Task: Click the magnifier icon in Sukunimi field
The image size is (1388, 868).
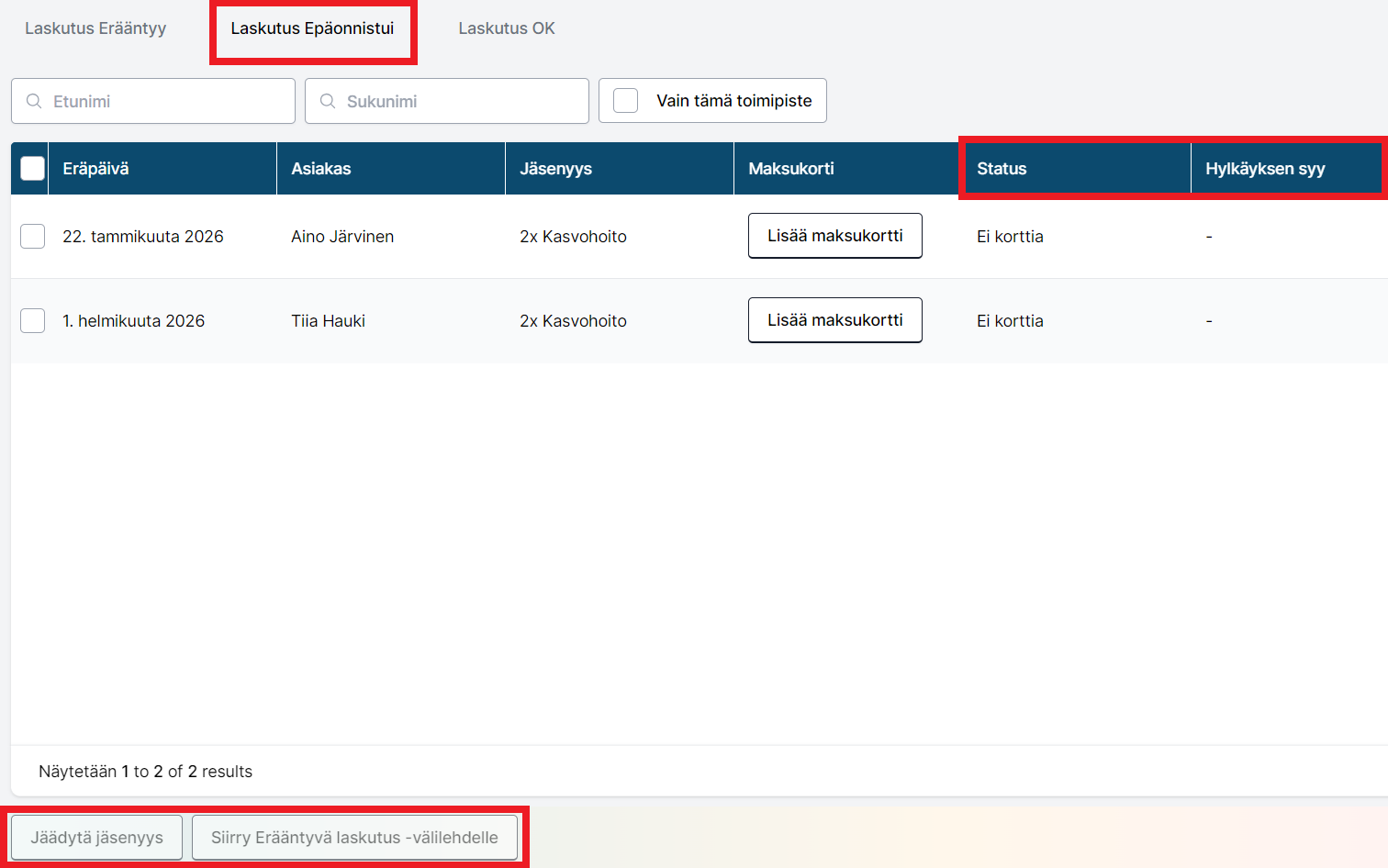Action: point(328,101)
